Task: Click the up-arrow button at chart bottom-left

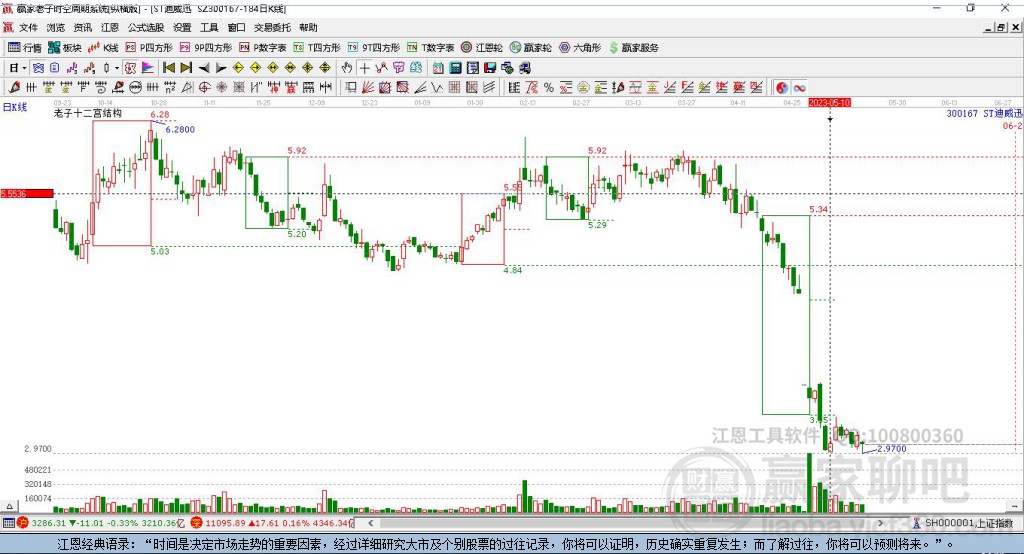Action: (9, 506)
